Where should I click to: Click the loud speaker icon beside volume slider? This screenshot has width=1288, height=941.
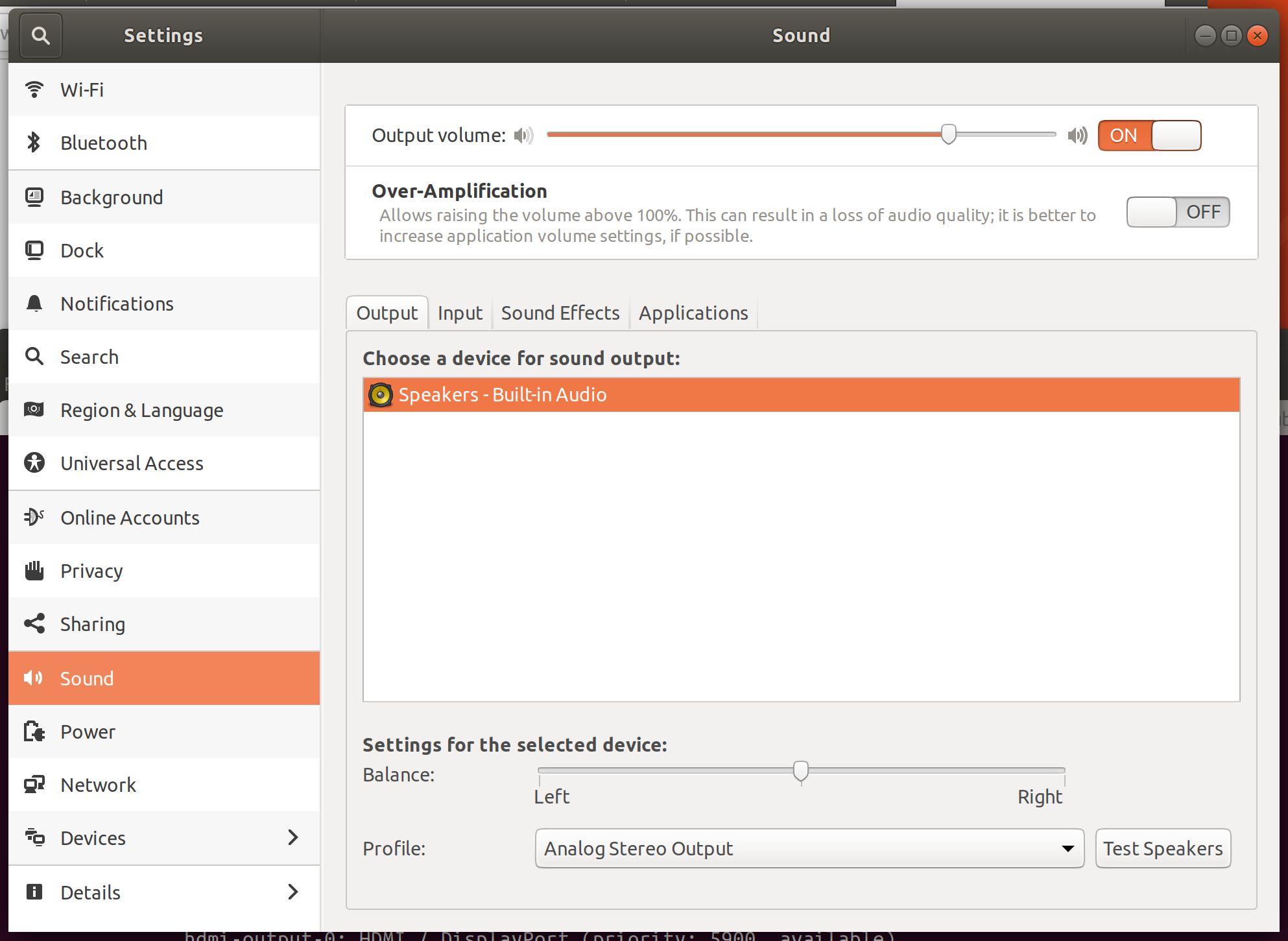pyautogui.click(x=1077, y=136)
